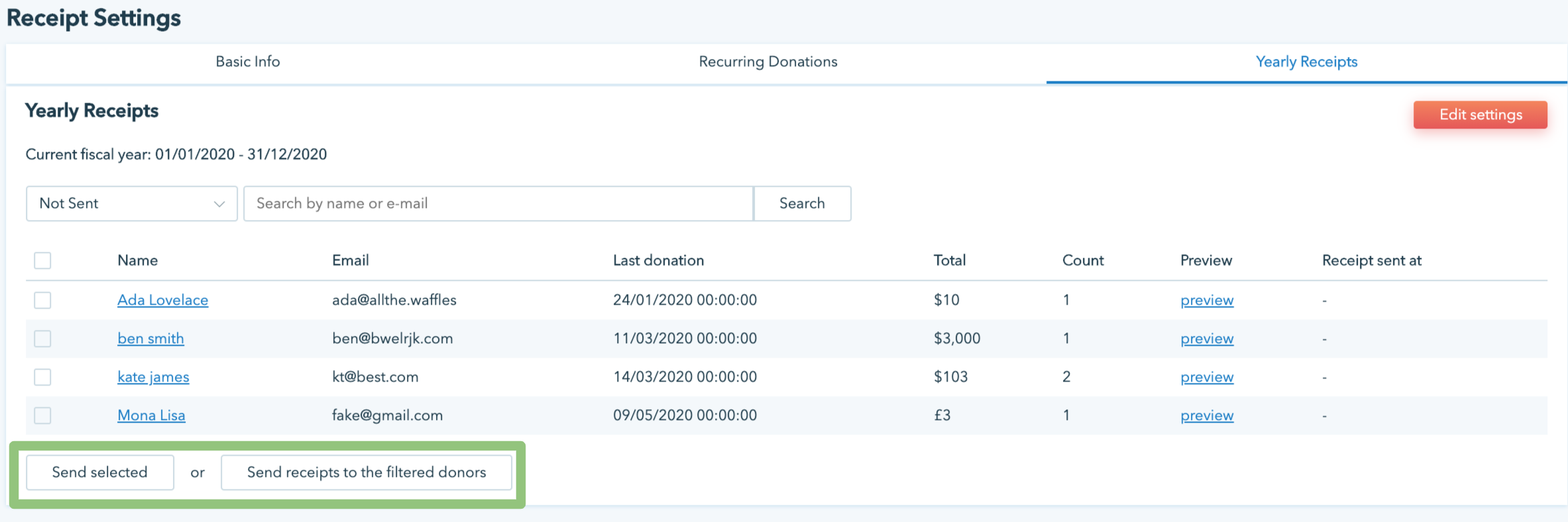The height and width of the screenshot is (522, 1568).
Task: Open the Basic Info tab
Action: point(247,62)
